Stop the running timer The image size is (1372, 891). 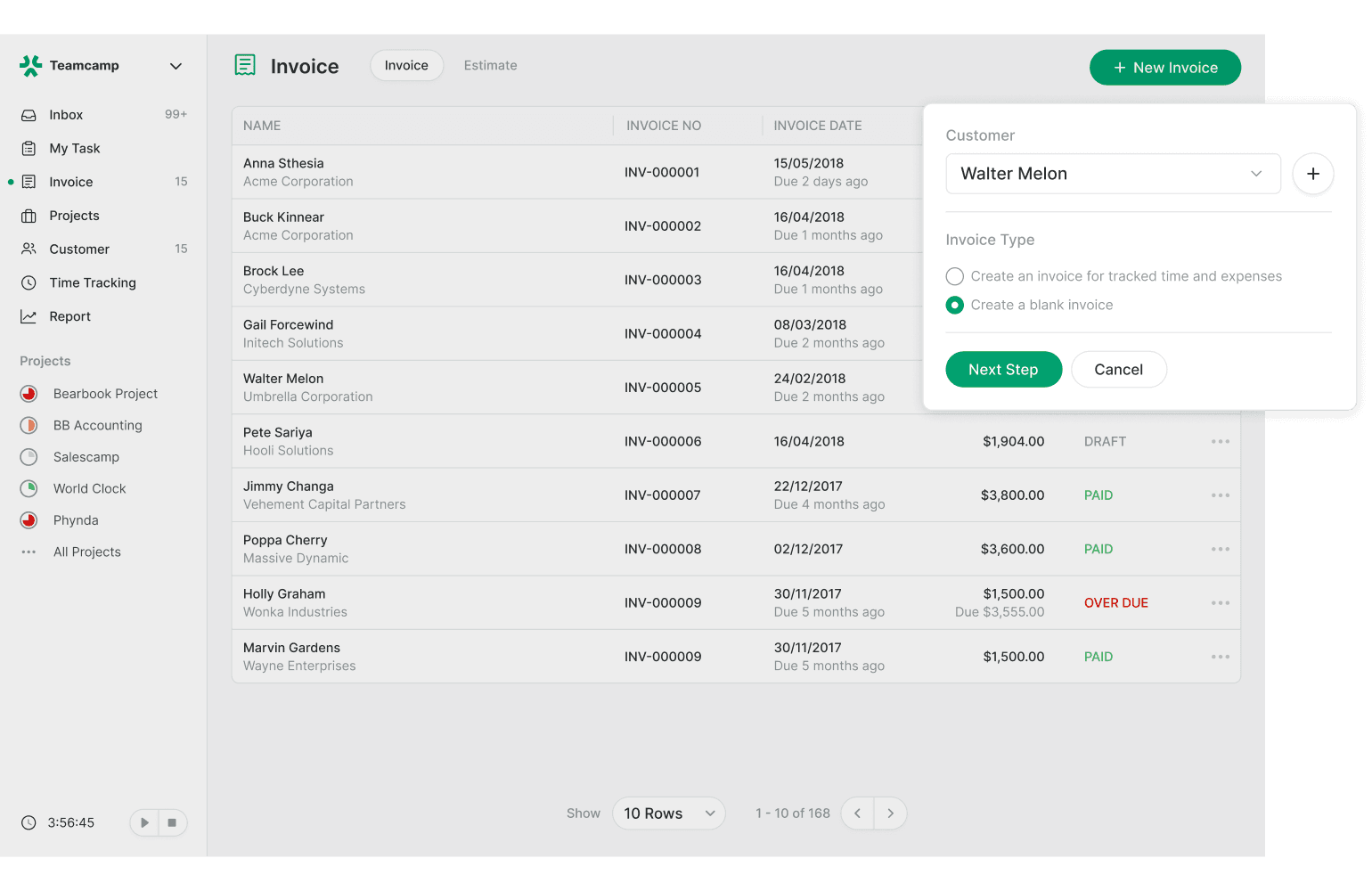point(172,822)
